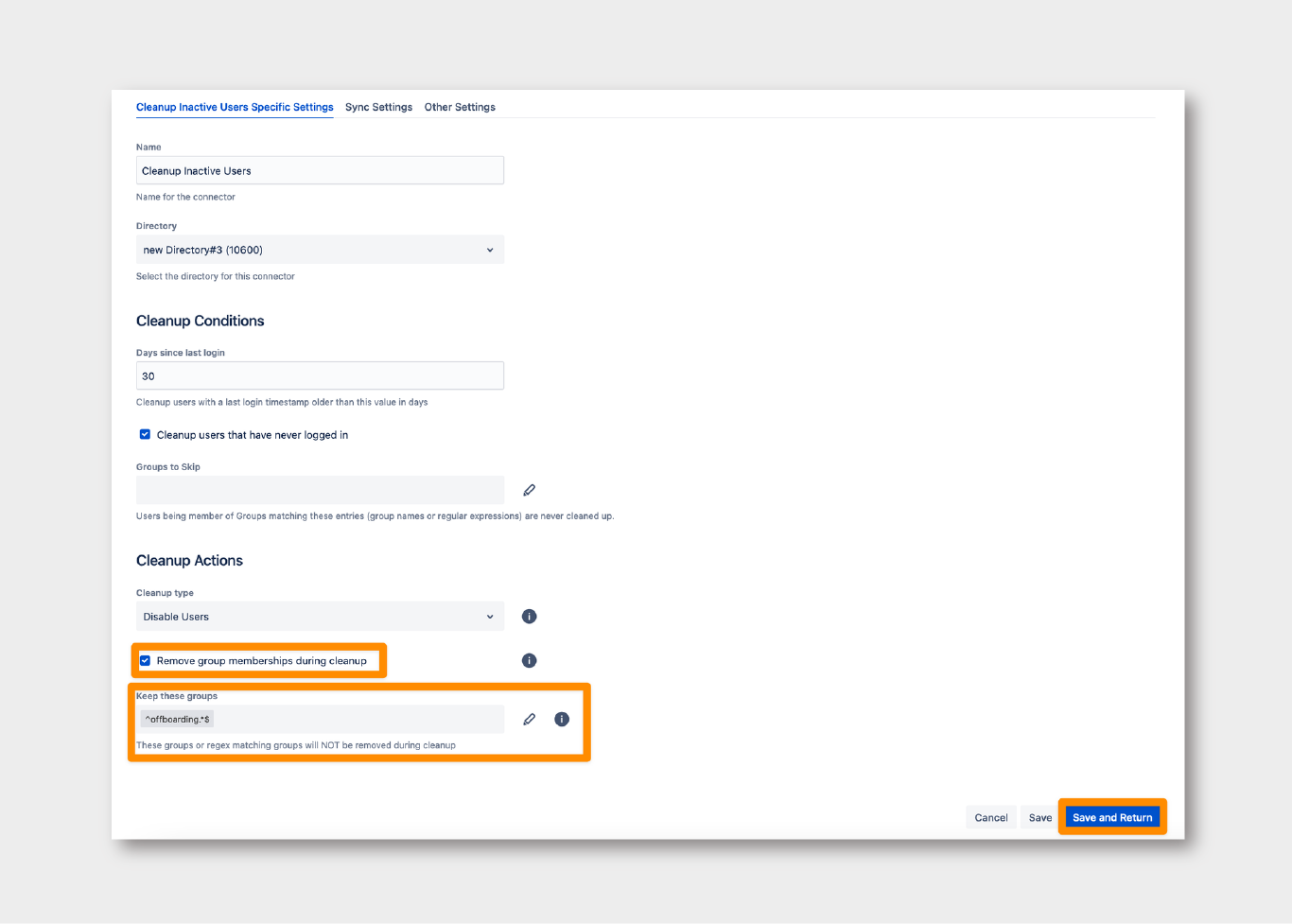The image size is (1292, 924).
Task: Click the Keep these groups field
Action: click(320, 720)
